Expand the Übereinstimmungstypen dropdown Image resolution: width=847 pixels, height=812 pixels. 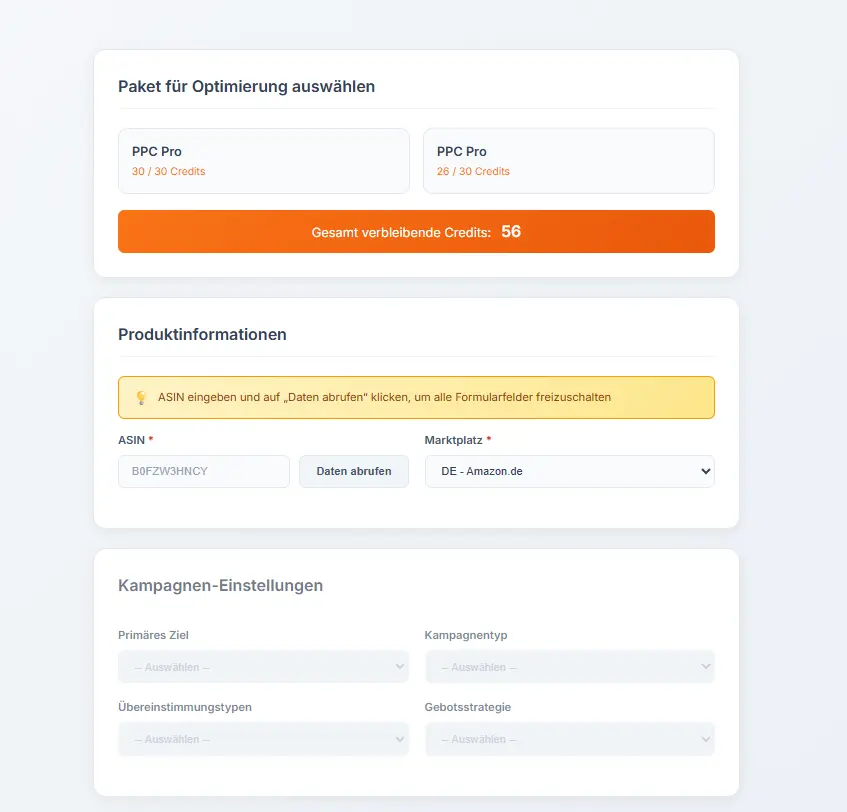click(x=263, y=739)
